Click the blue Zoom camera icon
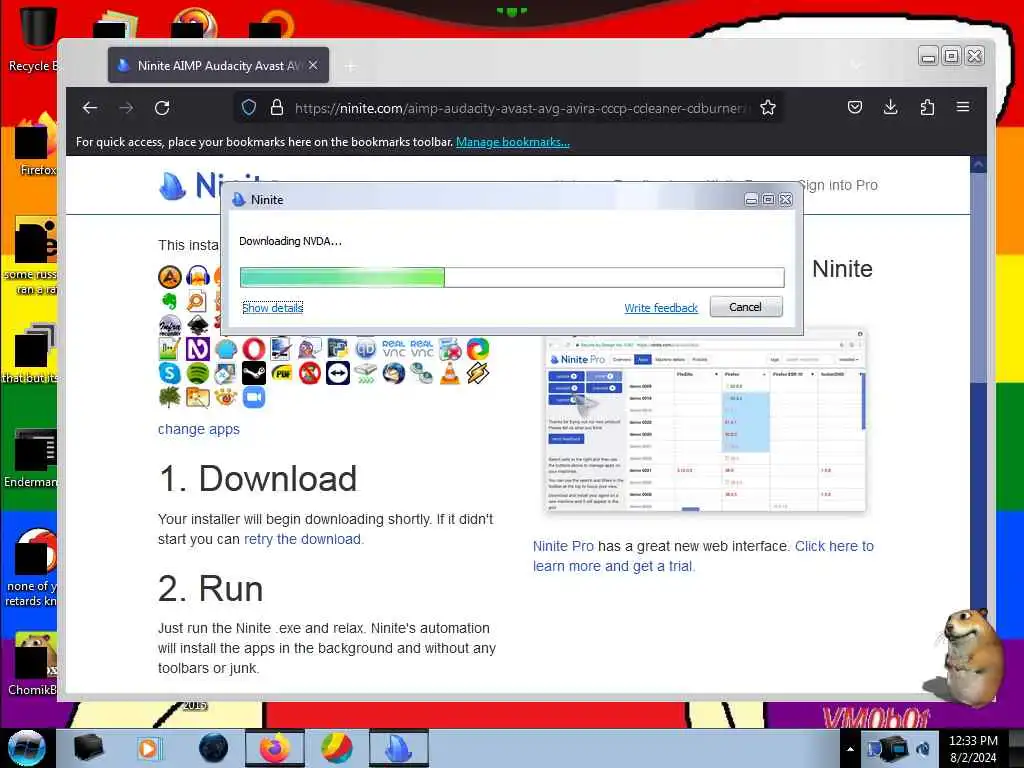This screenshot has height=768, width=1024. click(253, 397)
